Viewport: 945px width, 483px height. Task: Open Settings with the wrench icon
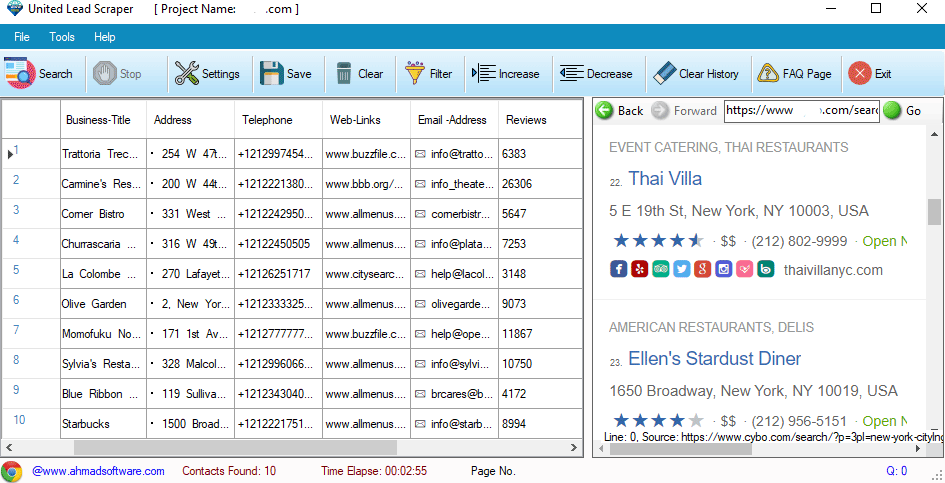(x=186, y=73)
